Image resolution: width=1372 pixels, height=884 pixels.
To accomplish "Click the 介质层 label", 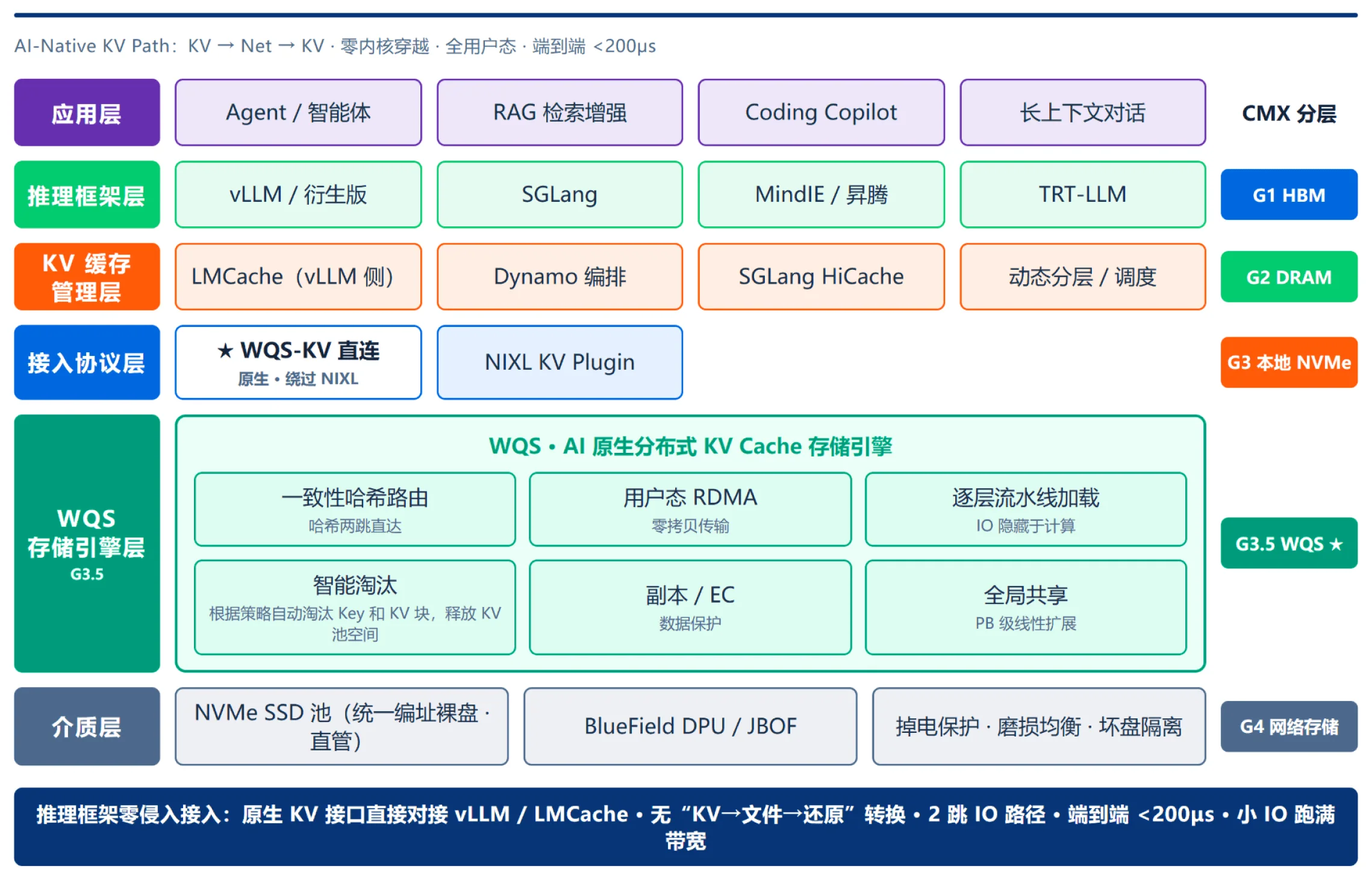I will click(87, 727).
